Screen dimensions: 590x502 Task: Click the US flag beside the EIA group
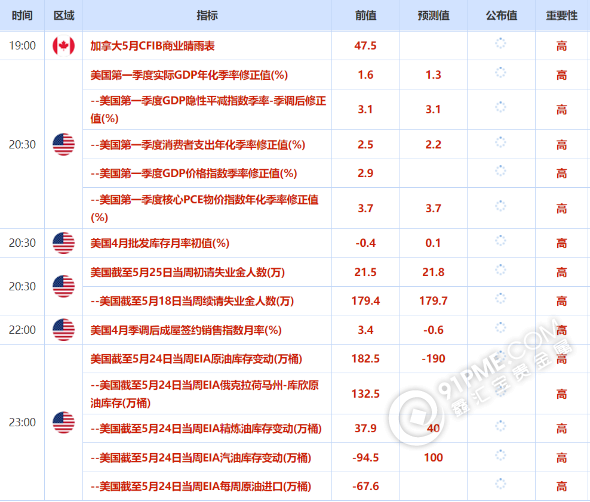64,422
